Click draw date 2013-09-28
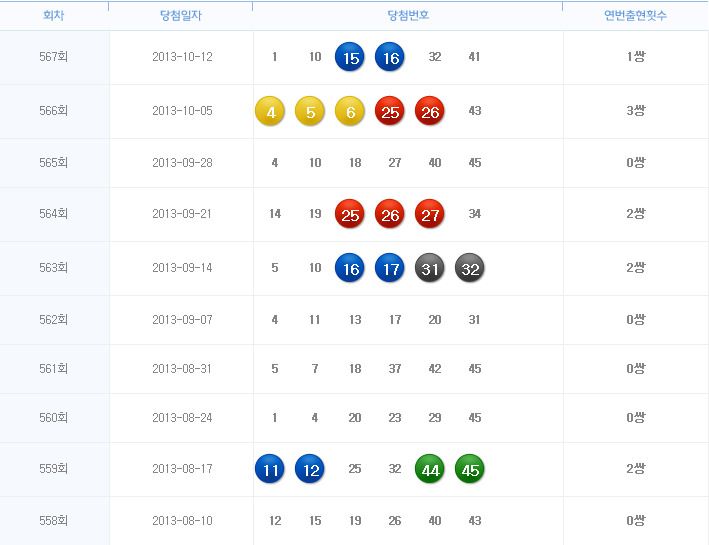The image size is (709, 545). [182, 162]
